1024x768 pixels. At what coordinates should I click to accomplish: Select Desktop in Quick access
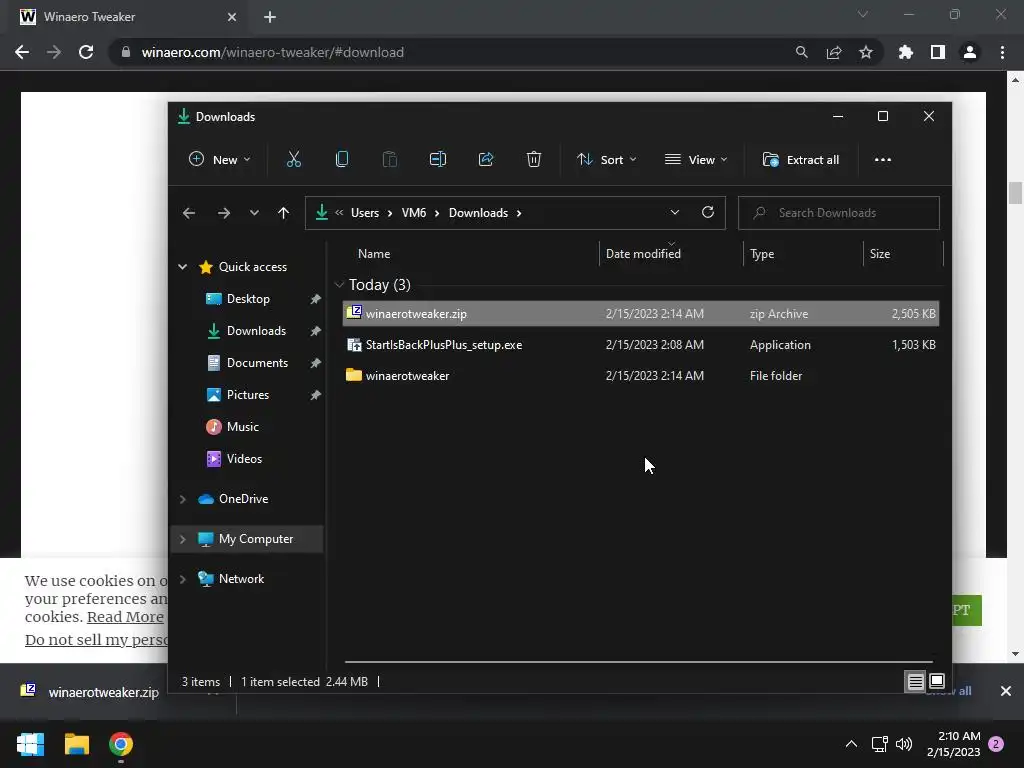click(248, 298)
